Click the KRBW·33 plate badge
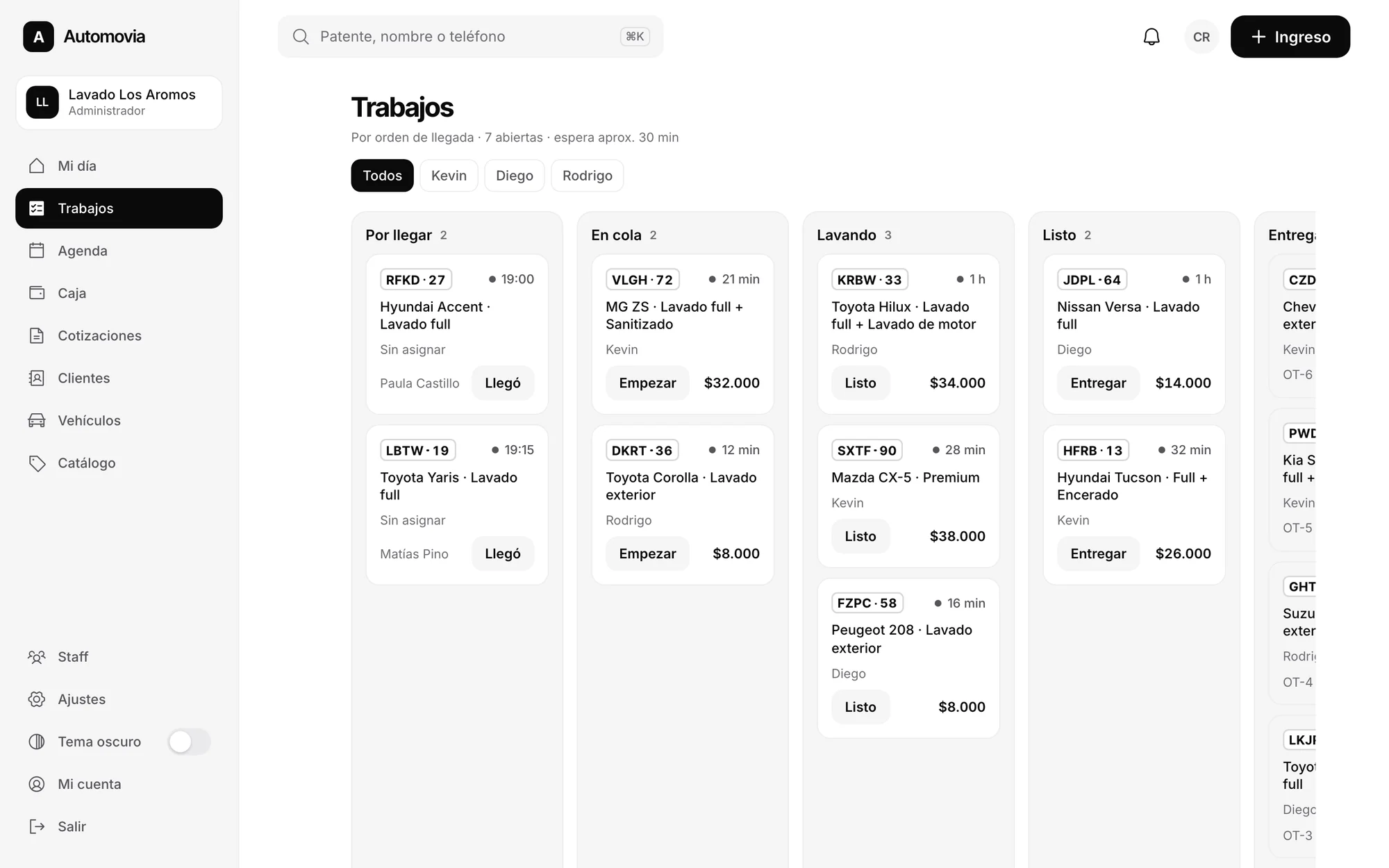Image resolution: width=1389 pixels, height=868 pixels. click(x=870, y=280)
